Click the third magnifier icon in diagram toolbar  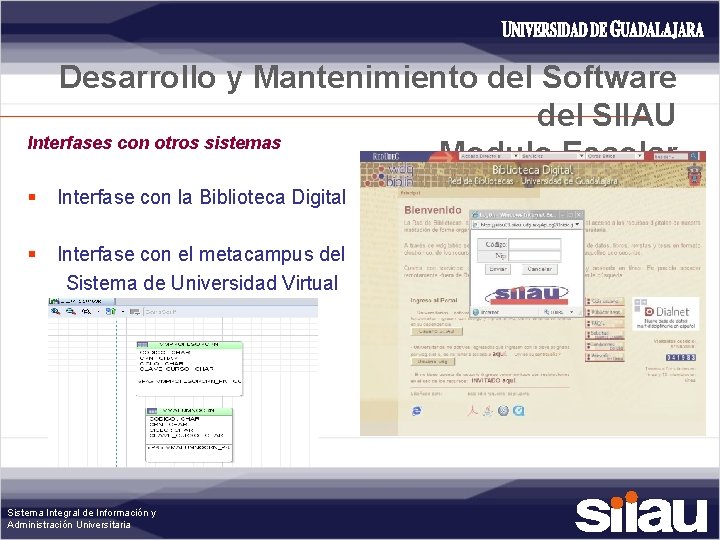click(86, 311)
